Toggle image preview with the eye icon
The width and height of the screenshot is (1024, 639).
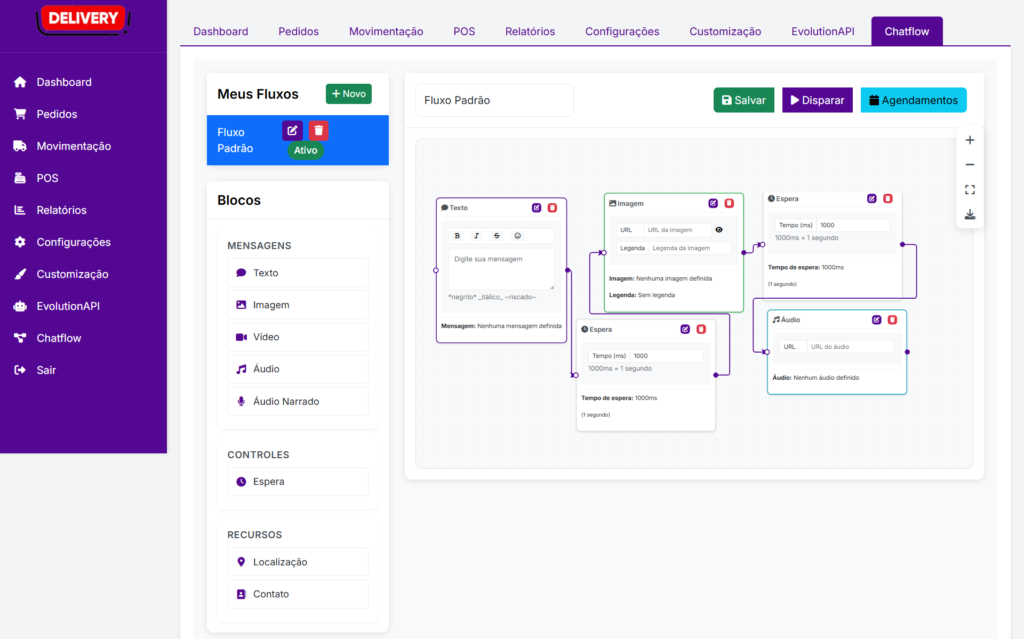pyautogui.click(x=718, y=230)
